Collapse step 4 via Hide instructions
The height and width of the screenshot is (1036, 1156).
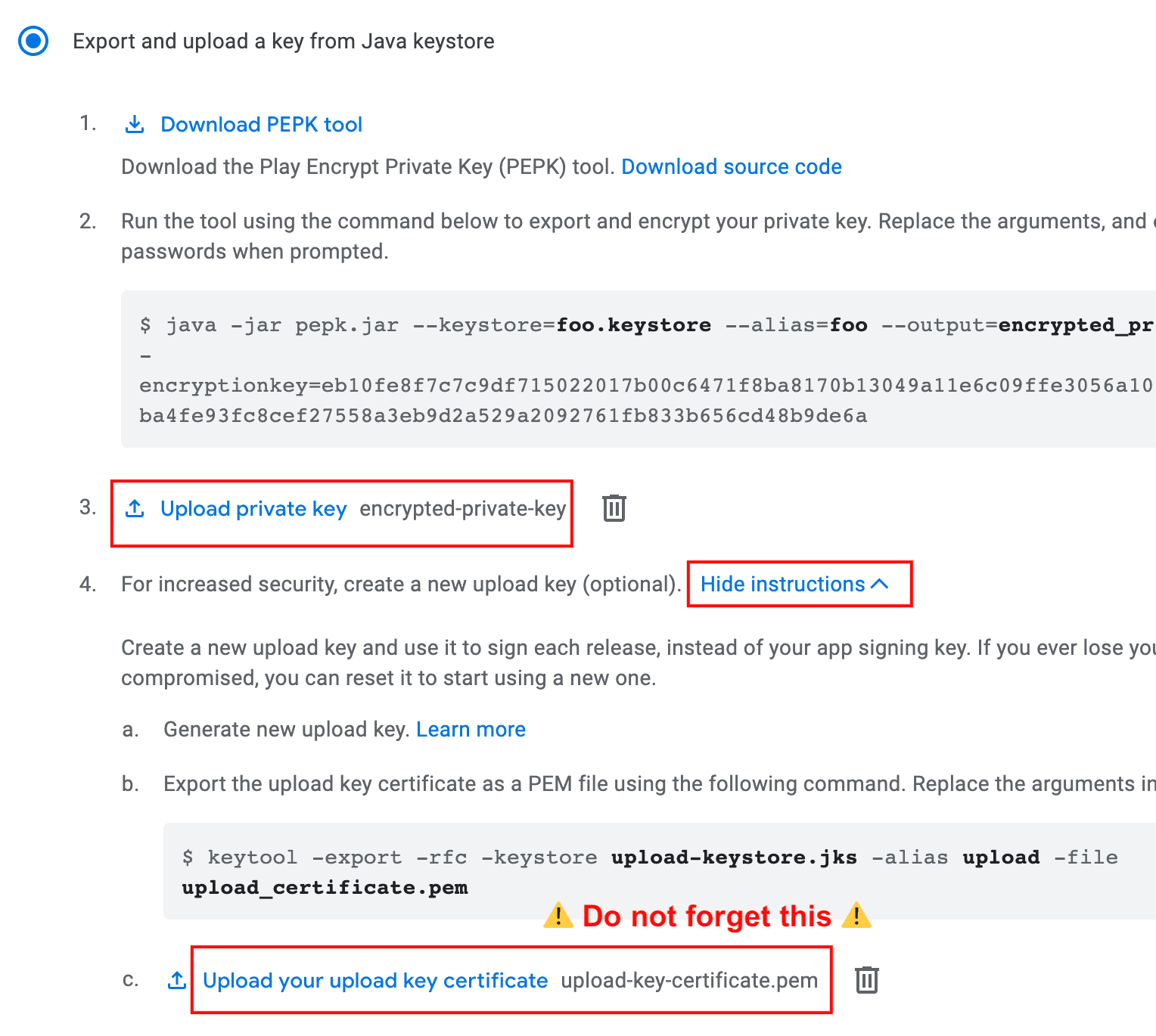[x=782, y=584]
